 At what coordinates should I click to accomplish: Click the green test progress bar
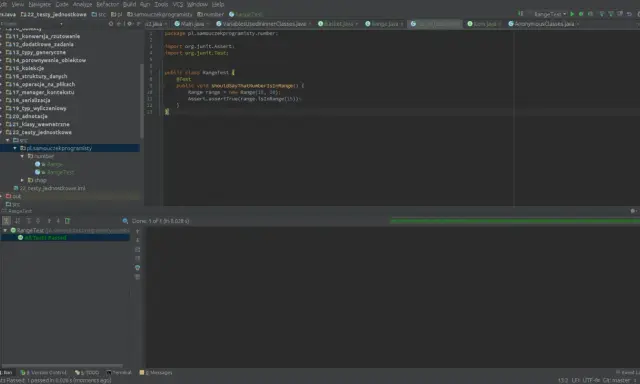click(x=515, y=221)
